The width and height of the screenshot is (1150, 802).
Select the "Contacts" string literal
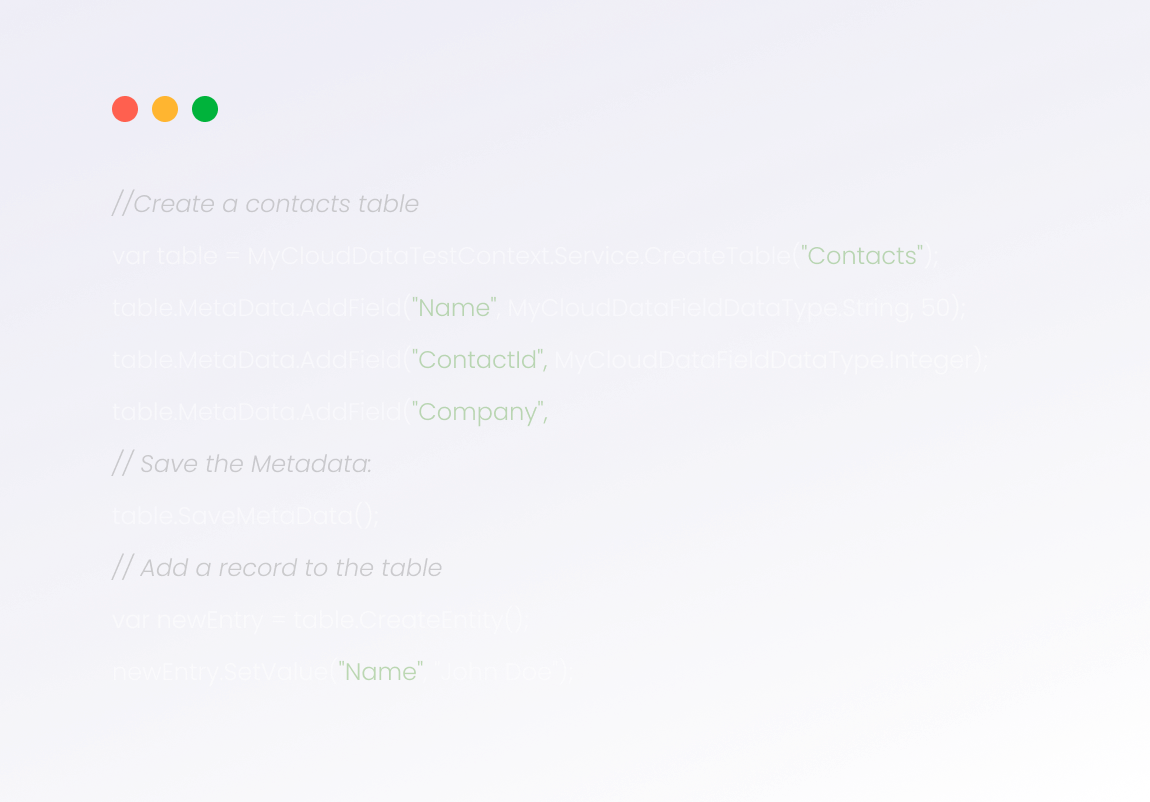[x=861, y=256]
